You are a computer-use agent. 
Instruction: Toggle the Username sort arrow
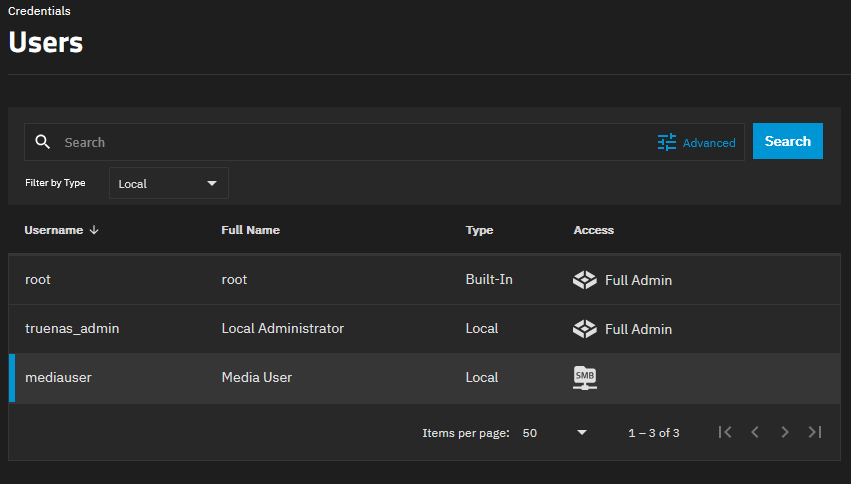point(94,230)
